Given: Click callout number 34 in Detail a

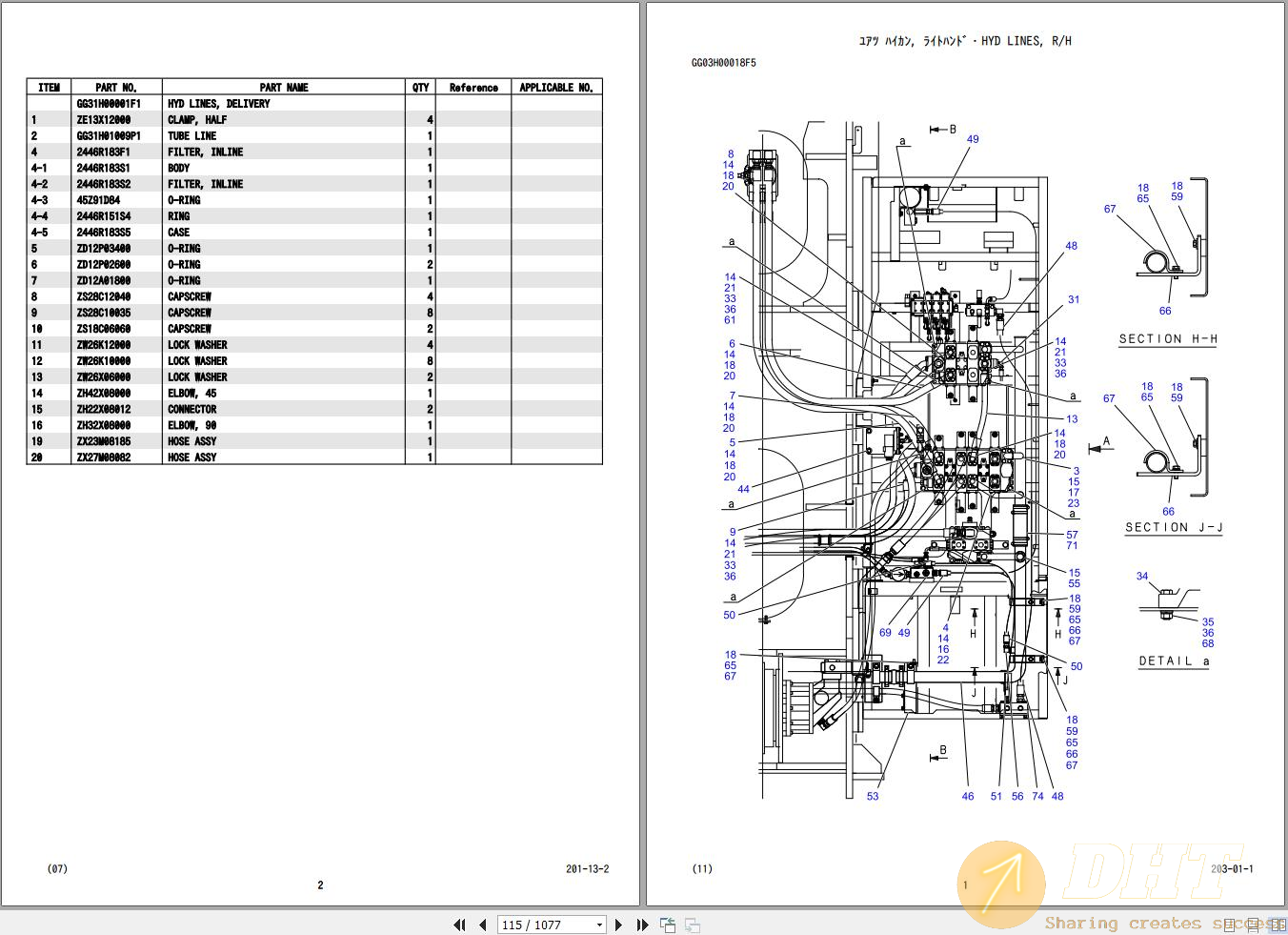Looking at the screenshot, I should [x=1142, y=577].
